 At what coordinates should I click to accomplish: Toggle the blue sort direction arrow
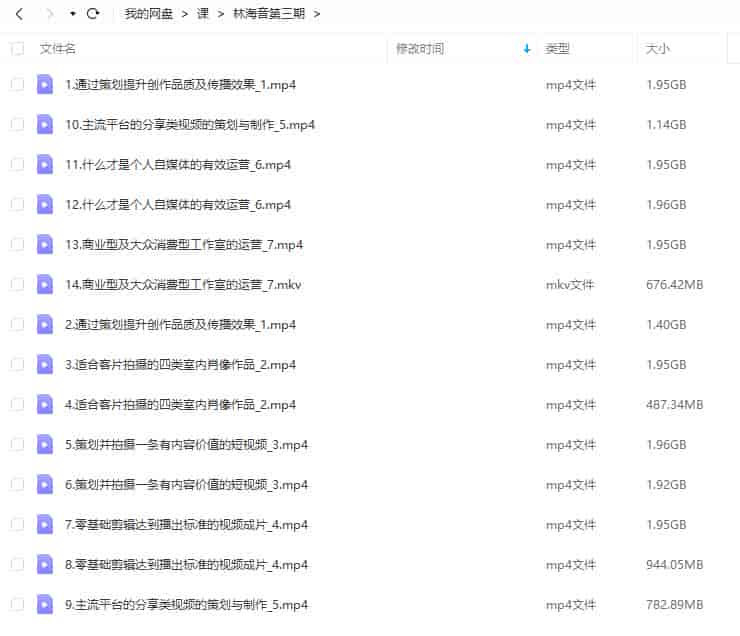[x=527, y=49]
